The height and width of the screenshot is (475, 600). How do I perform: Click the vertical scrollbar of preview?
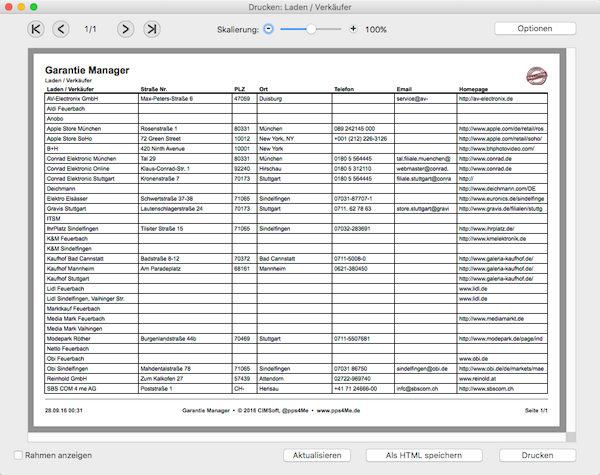coord(571,240)
